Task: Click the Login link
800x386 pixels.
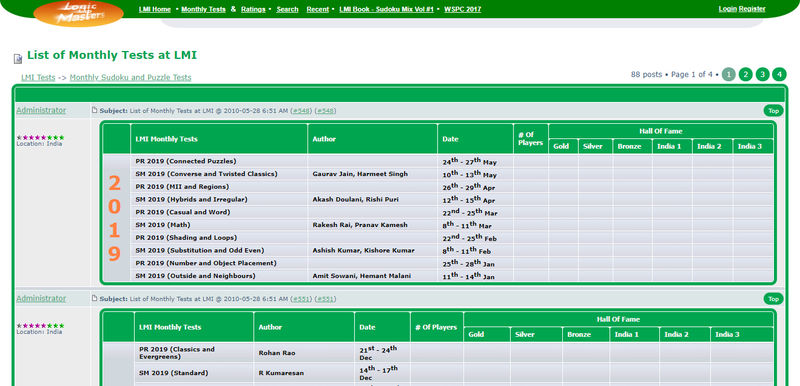Action: coord(728,9)
